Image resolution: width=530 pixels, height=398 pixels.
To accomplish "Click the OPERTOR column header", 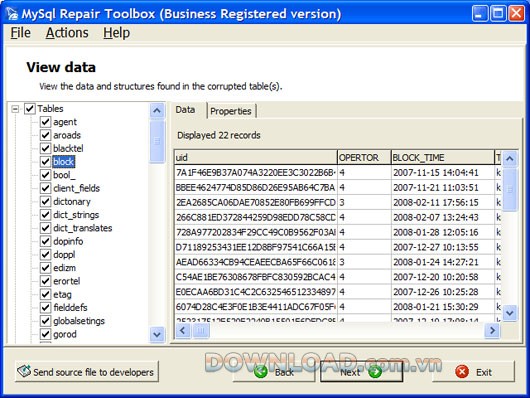I will [x=364, y=158].
